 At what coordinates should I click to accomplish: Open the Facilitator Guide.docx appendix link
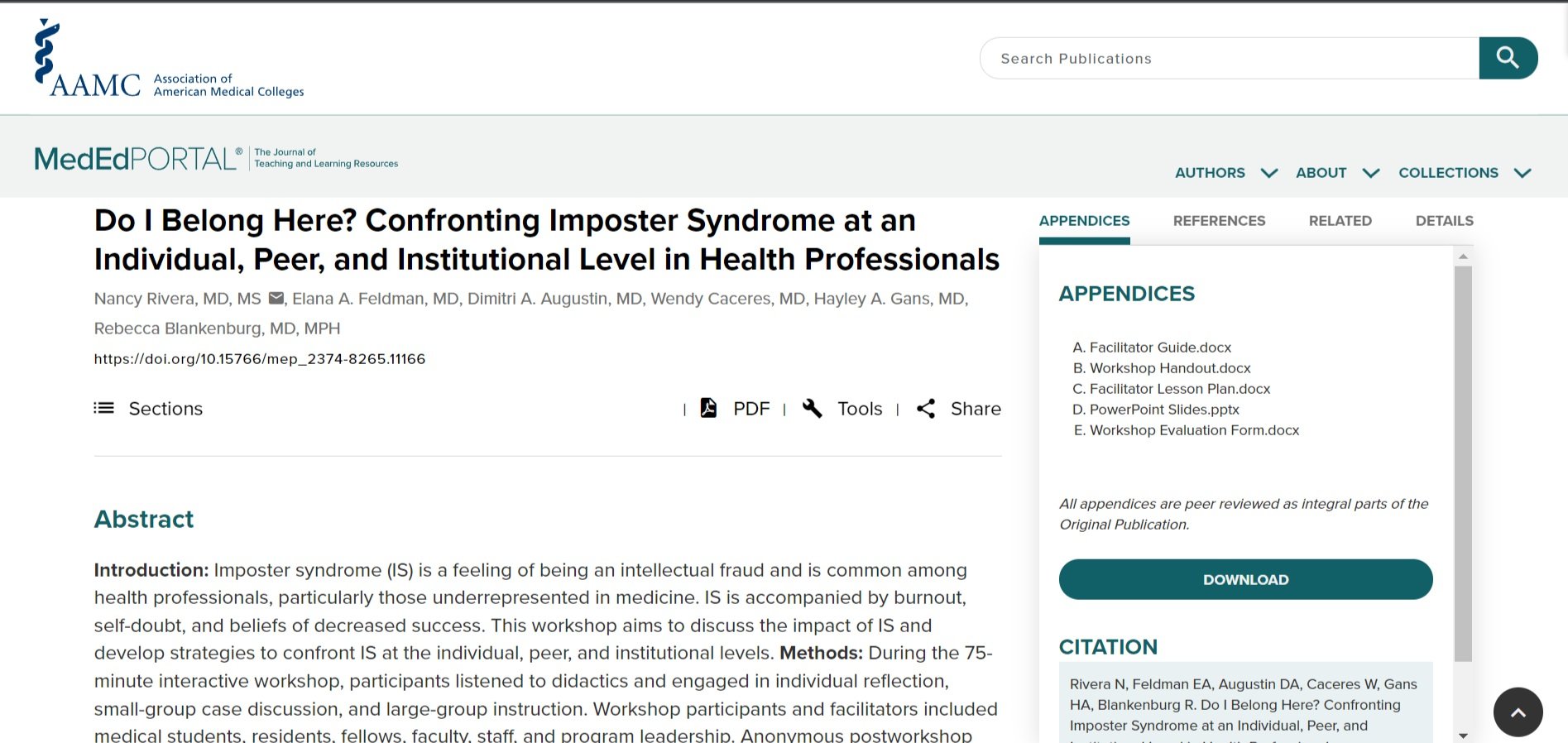1160,348
